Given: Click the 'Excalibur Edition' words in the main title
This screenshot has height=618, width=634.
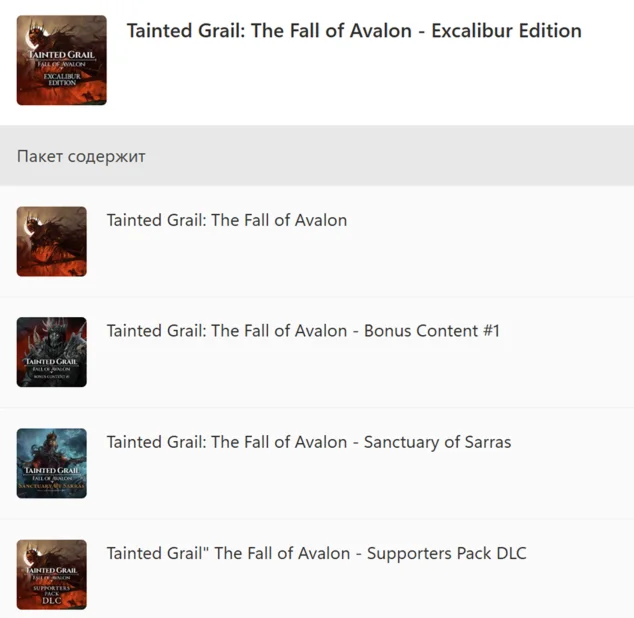Looking at the screenshot, I should 506,30.
